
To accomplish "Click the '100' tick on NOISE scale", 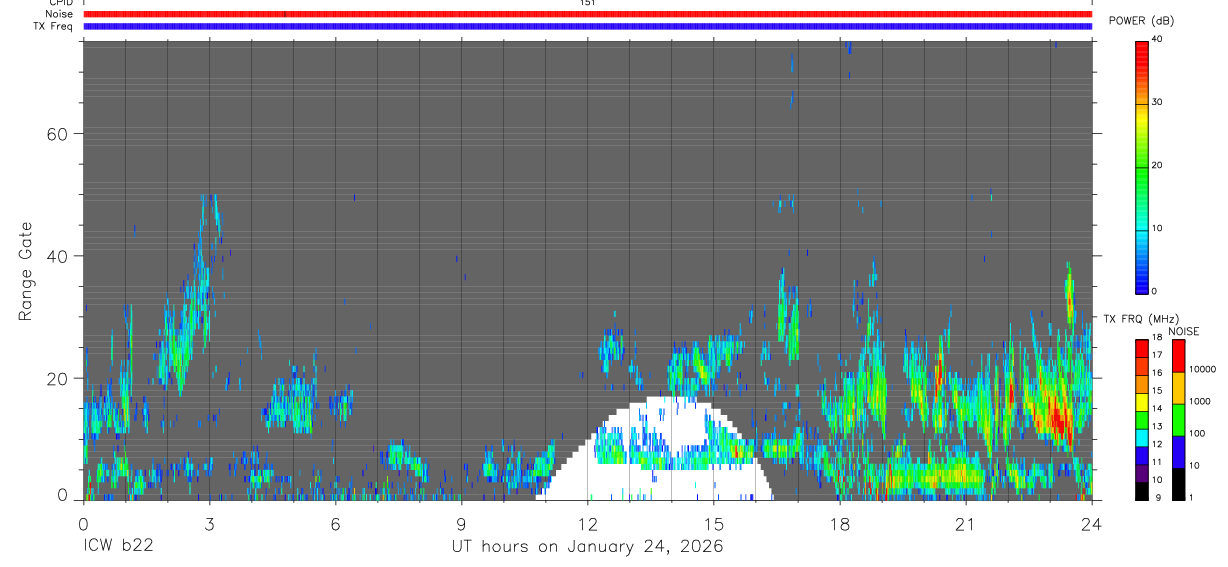I will [x=1197, y=433].
